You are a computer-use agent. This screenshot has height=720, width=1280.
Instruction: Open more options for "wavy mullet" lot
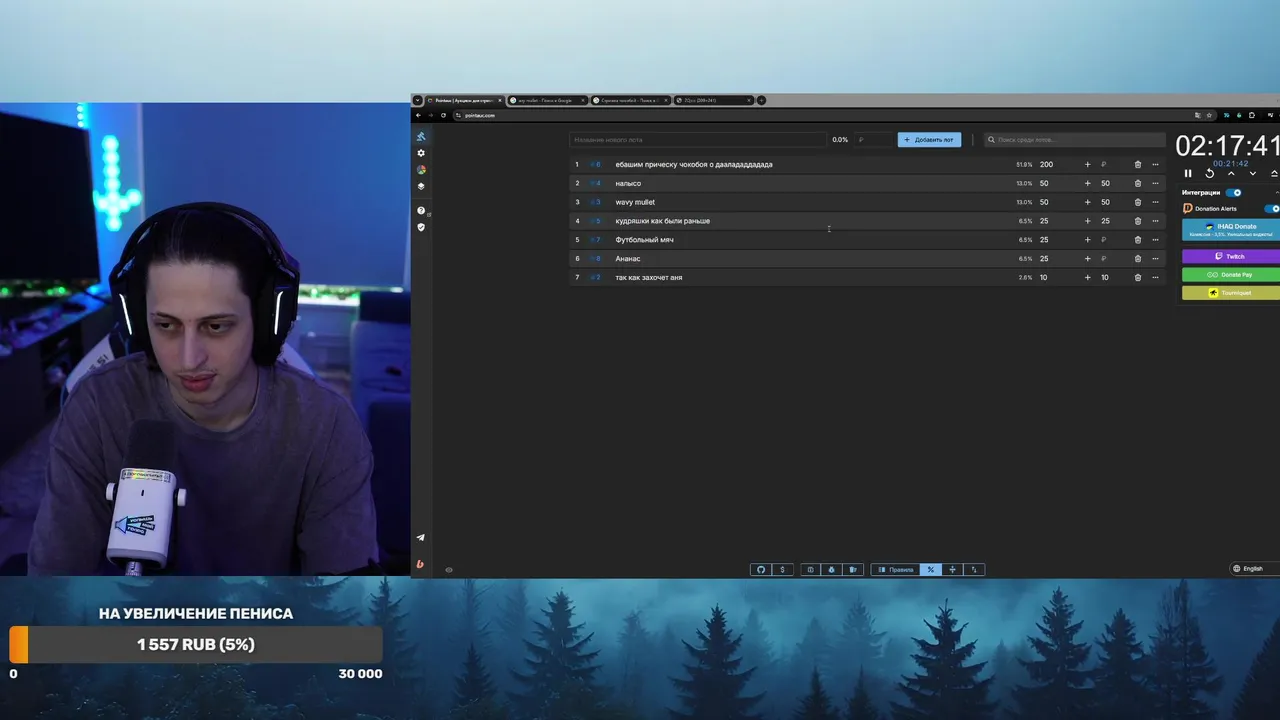[x=1155, y=202]
